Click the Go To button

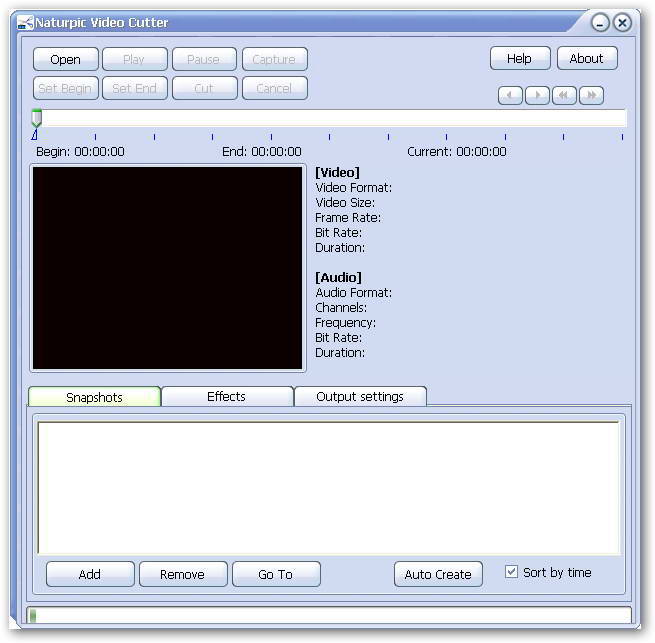276,574
